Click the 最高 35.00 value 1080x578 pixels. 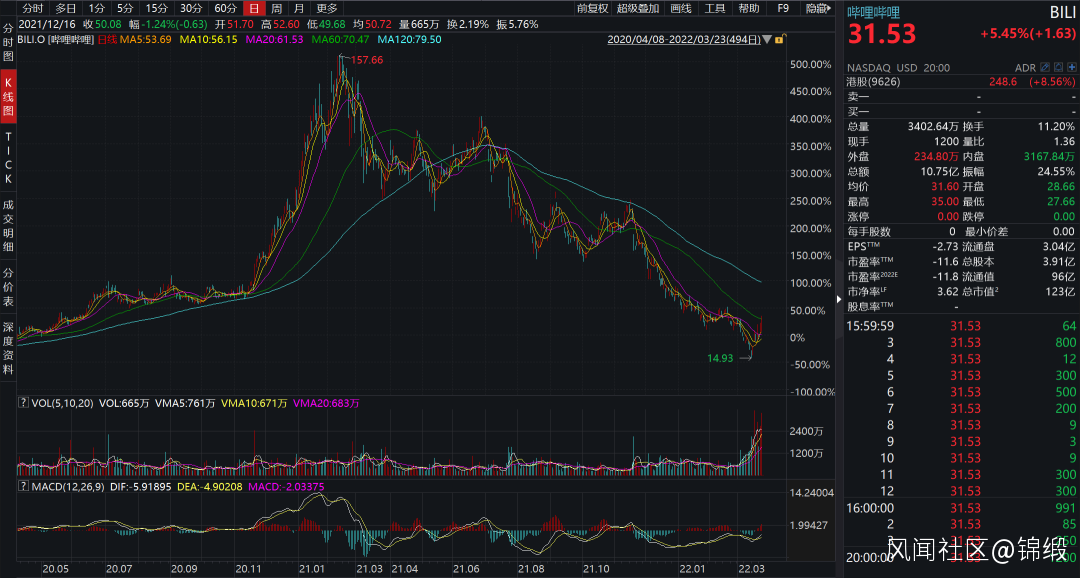[x=945, y=202]
